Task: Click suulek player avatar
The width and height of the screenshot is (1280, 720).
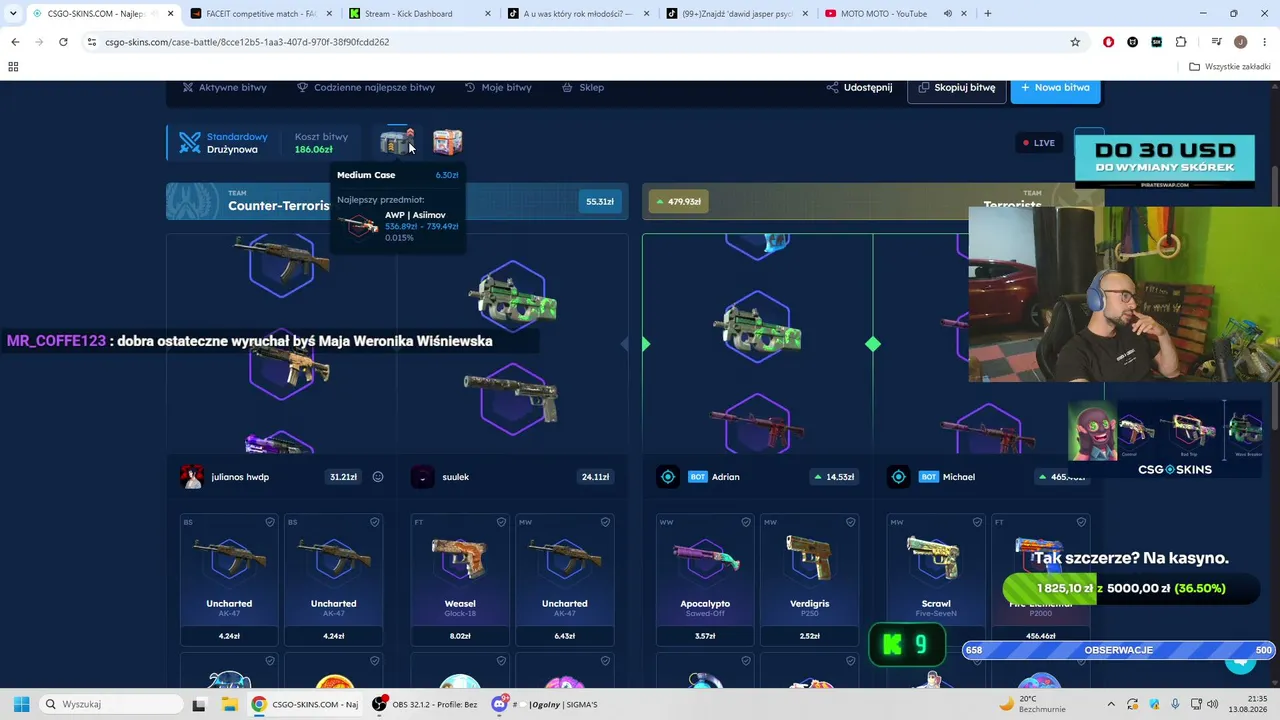Action: 422,477
